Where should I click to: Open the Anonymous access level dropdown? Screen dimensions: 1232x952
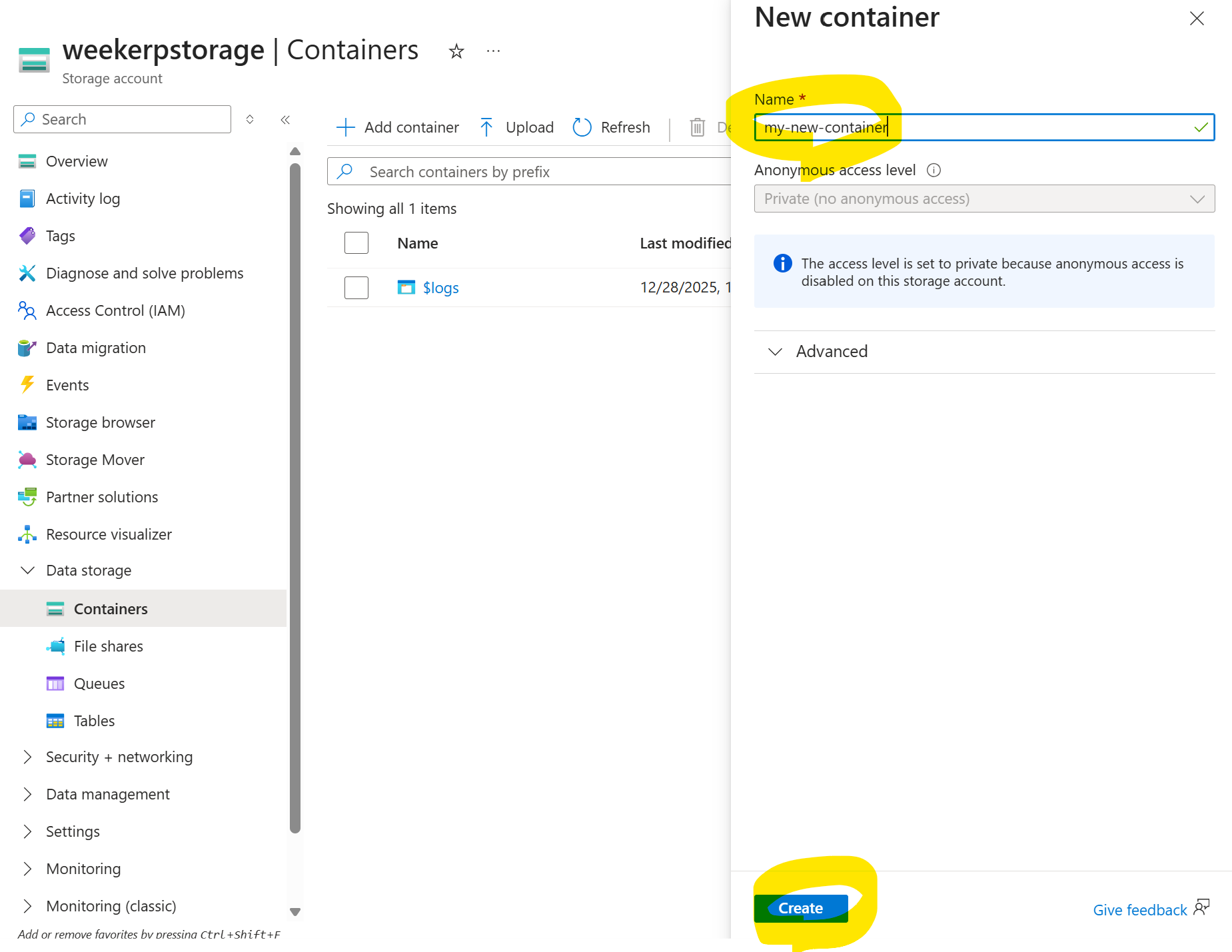pos(983,199)
